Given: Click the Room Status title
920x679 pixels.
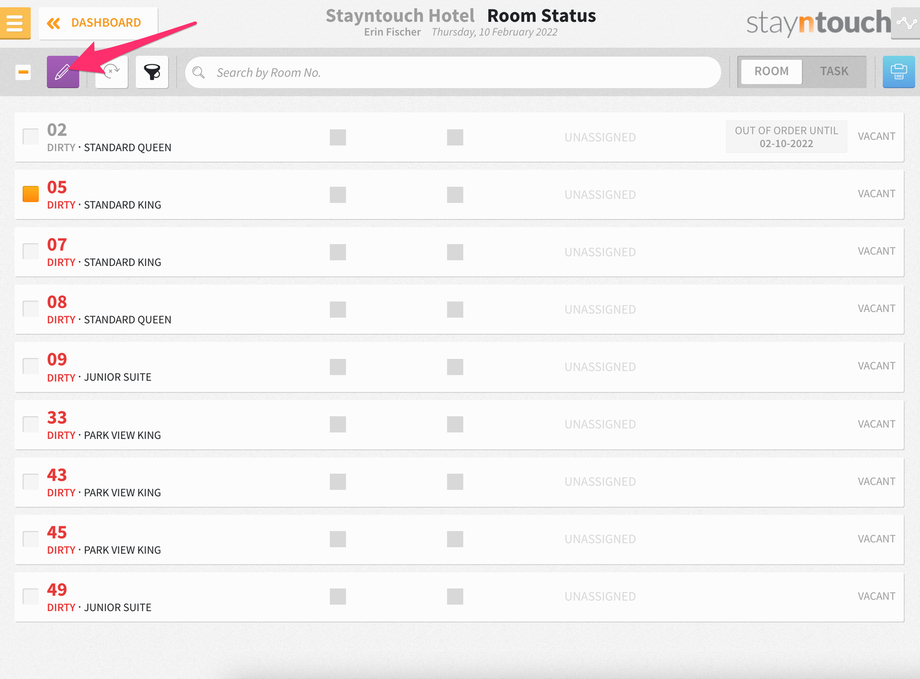Looking at the screenshot, I should pyautogui.click(x=542, y=16).
